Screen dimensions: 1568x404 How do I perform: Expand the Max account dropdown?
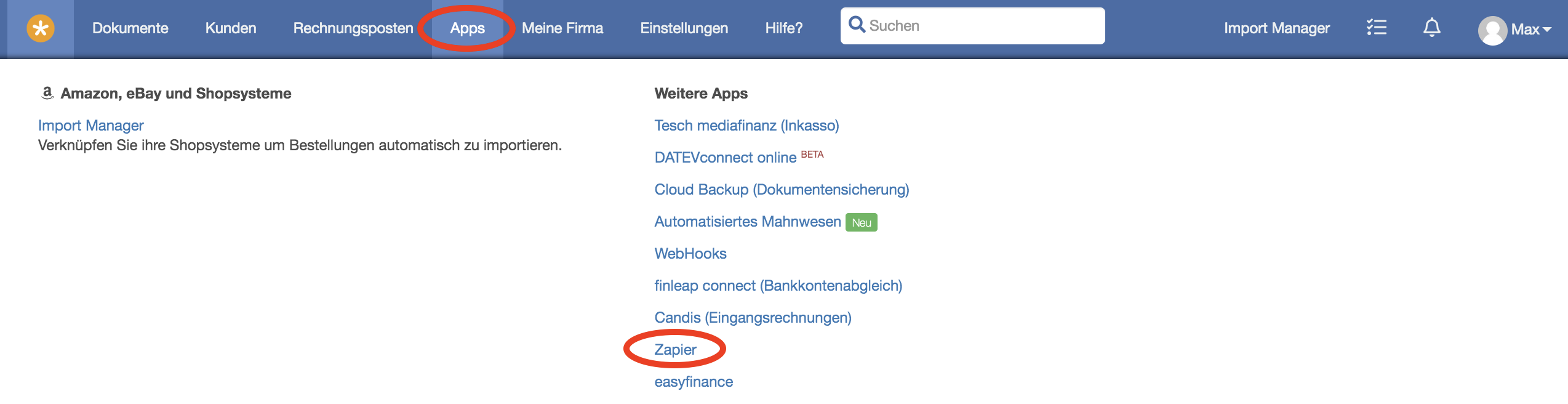point(1530,29)
